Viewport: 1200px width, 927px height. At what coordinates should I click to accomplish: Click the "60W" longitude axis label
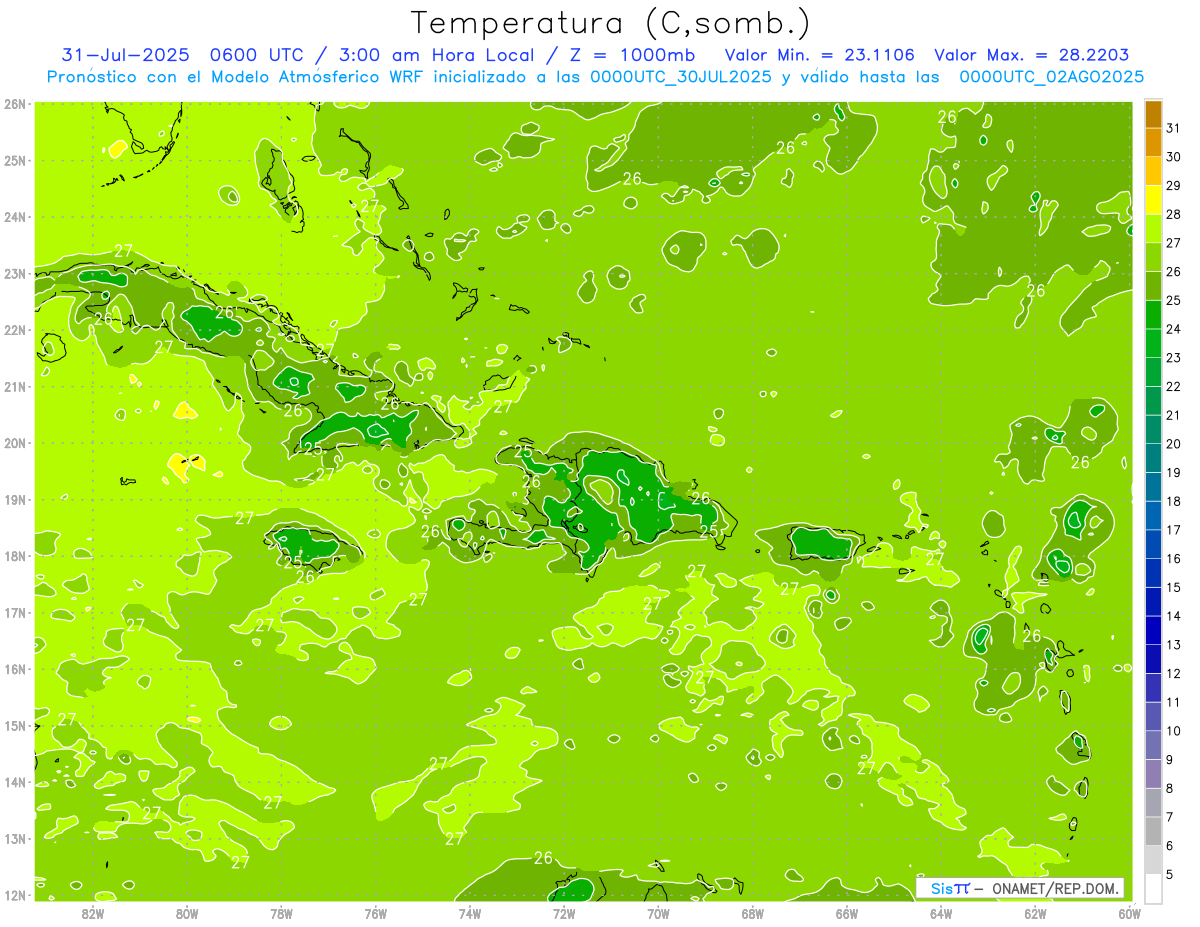point(1129,913)
